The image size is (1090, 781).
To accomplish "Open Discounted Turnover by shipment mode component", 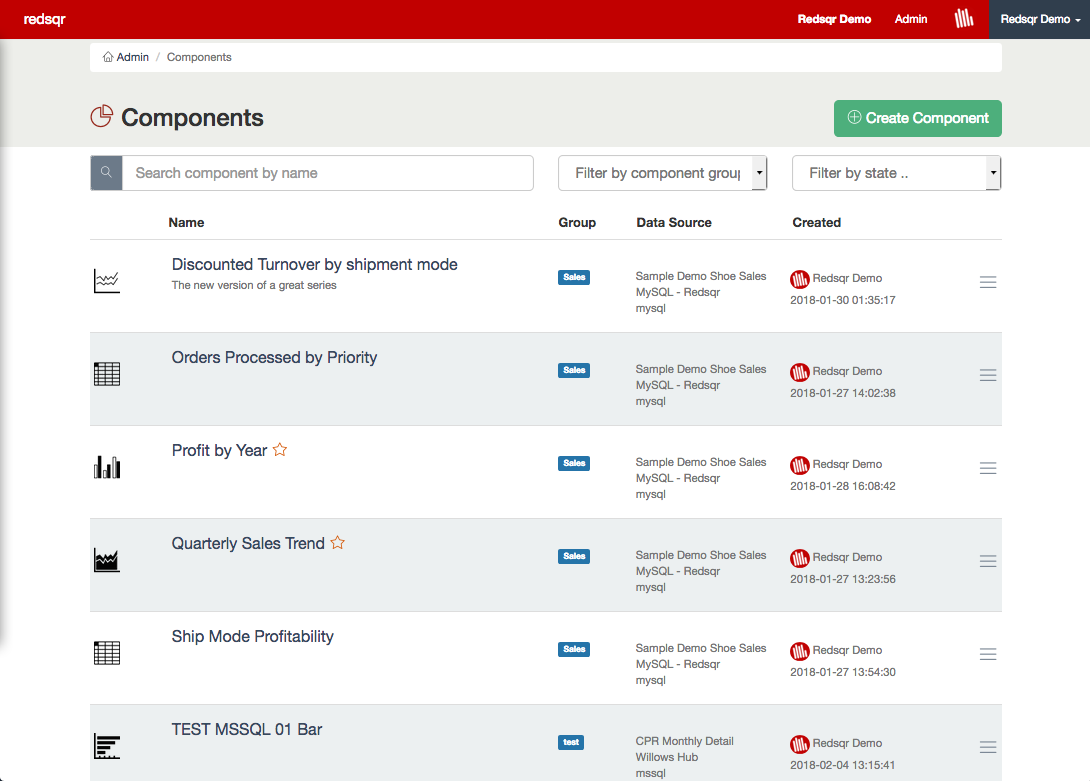I will coord(314,264).
